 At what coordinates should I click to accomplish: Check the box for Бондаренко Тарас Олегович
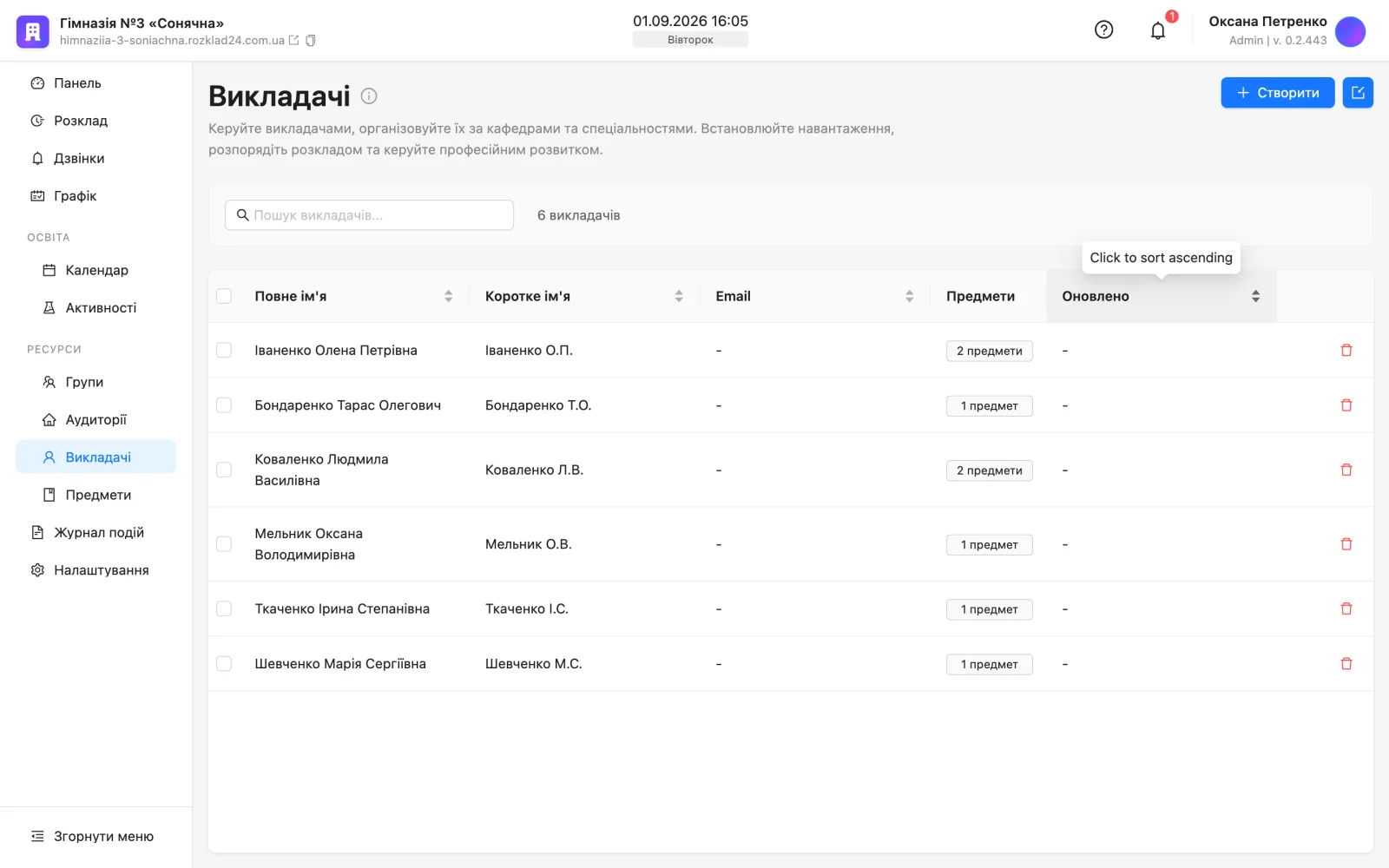pos(224,405)
